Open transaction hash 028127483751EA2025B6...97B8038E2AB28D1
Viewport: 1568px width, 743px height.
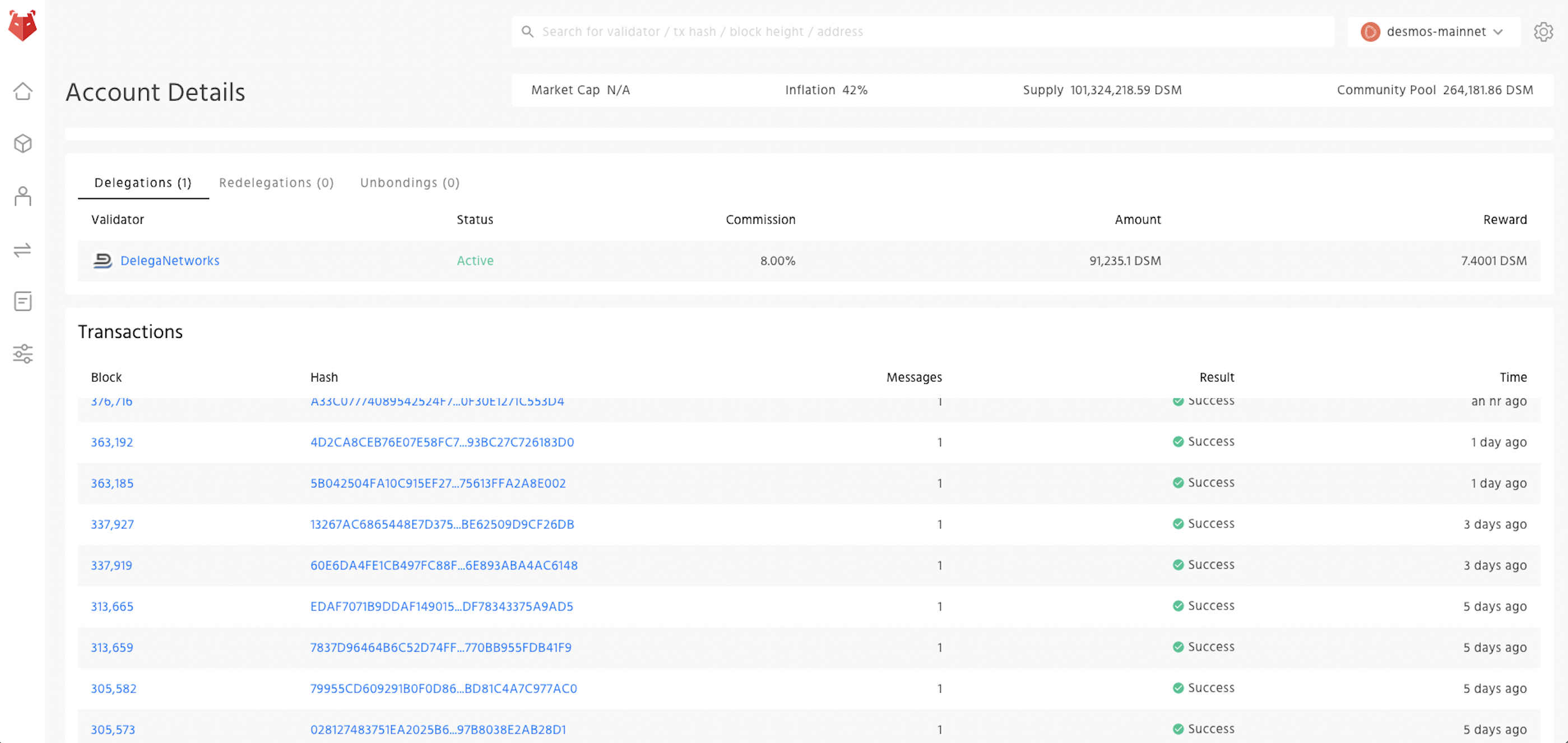coord(438,730)
